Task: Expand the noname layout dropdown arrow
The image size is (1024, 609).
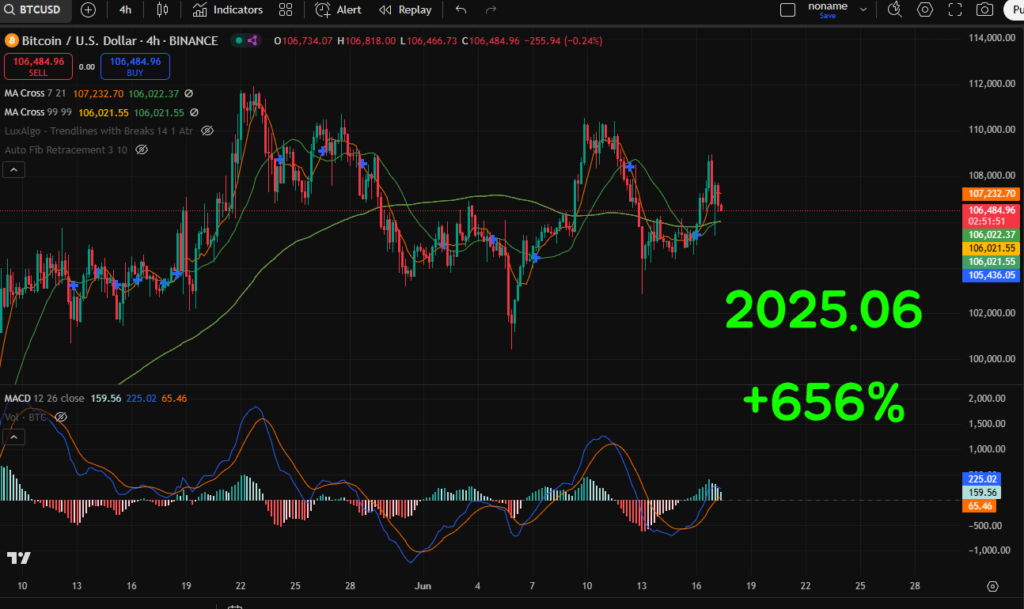Action: point(863,10)
